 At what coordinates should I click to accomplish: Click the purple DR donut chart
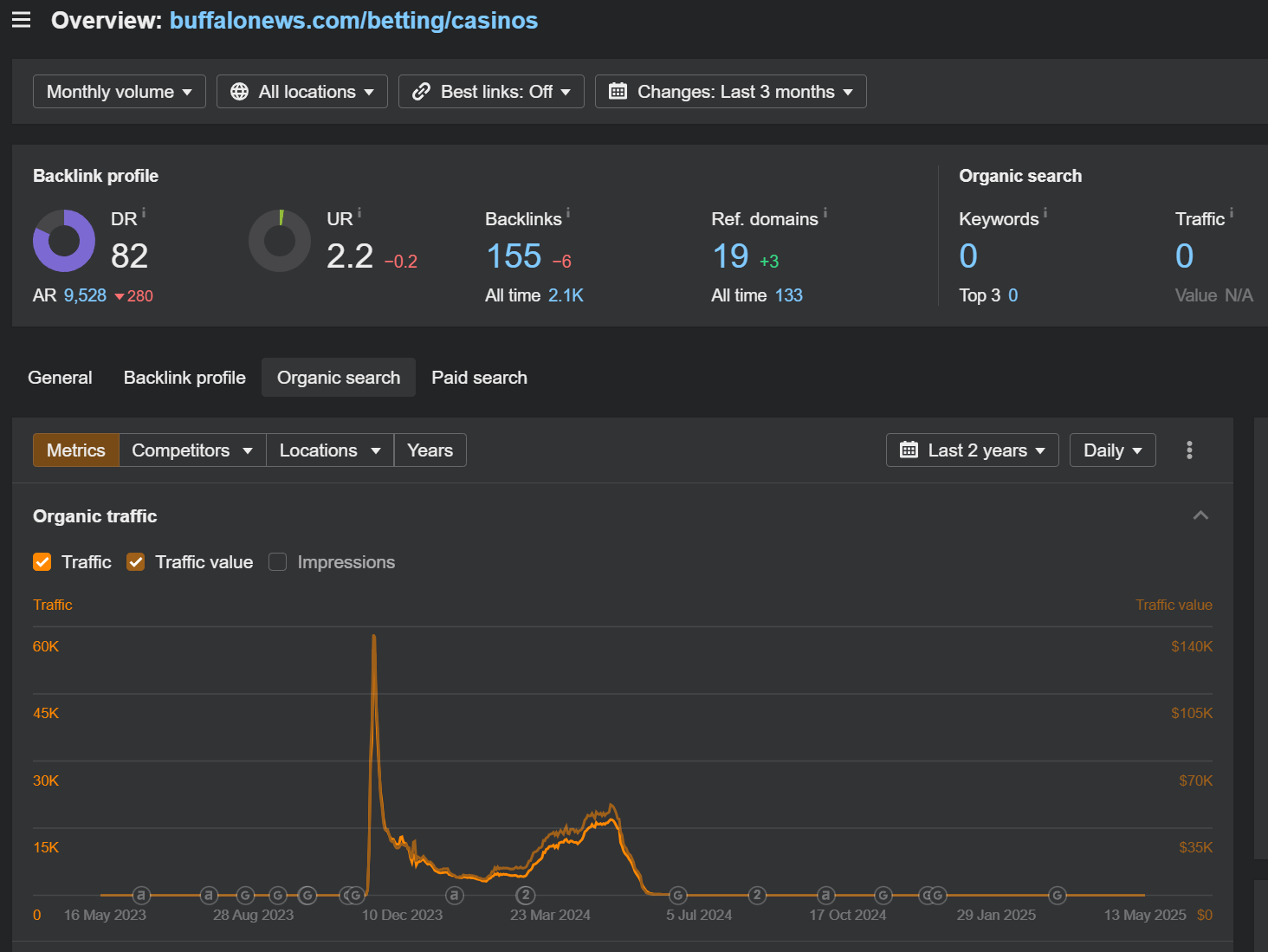point(64,241)
